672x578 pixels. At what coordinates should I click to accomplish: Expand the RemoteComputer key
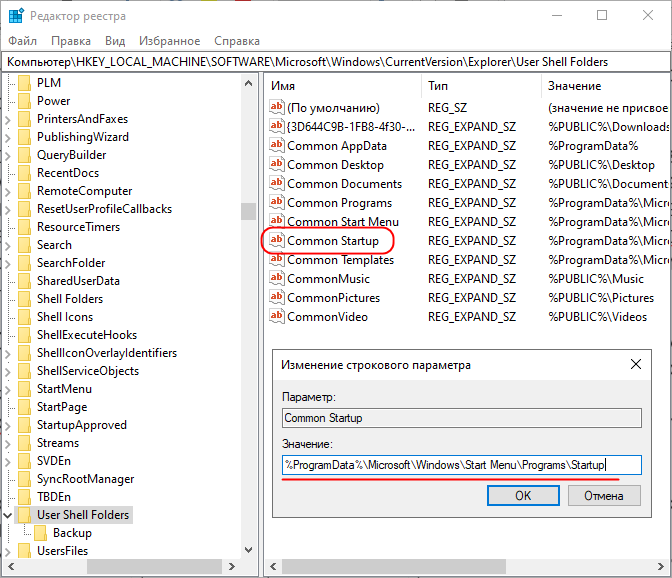[x=8, y=192]
